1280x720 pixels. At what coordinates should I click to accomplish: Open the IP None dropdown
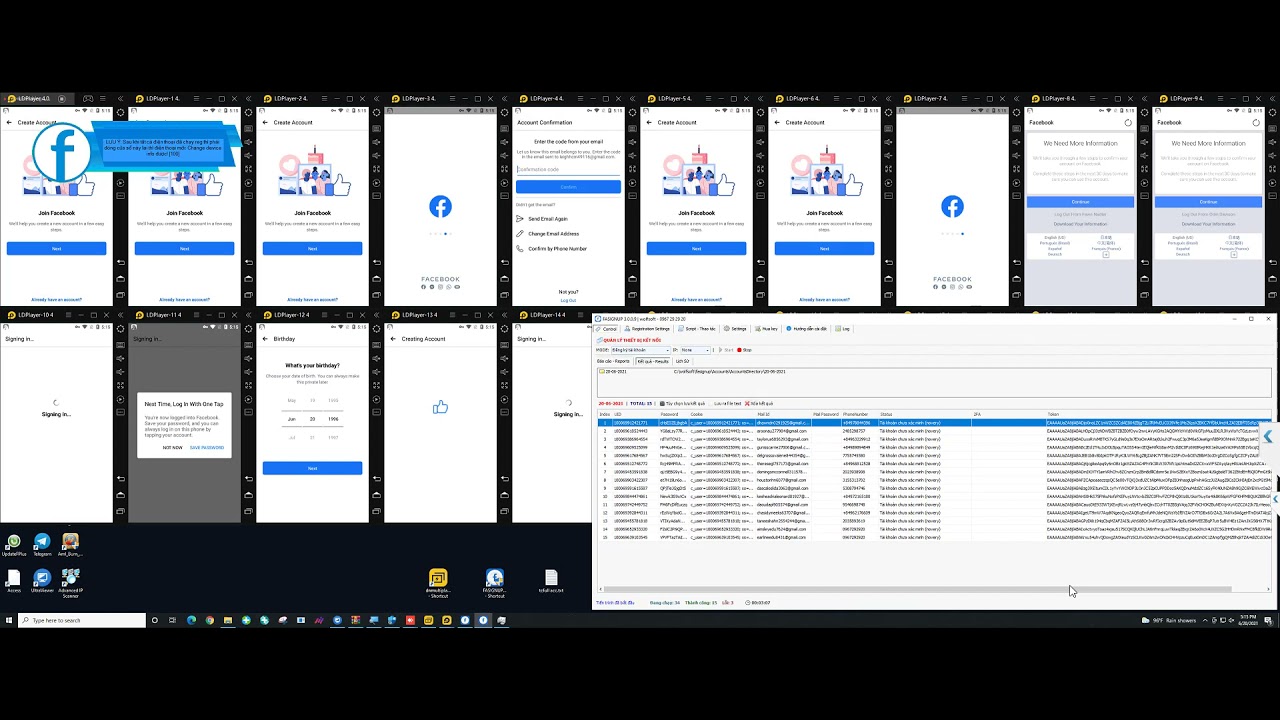(x=695, y=350)
